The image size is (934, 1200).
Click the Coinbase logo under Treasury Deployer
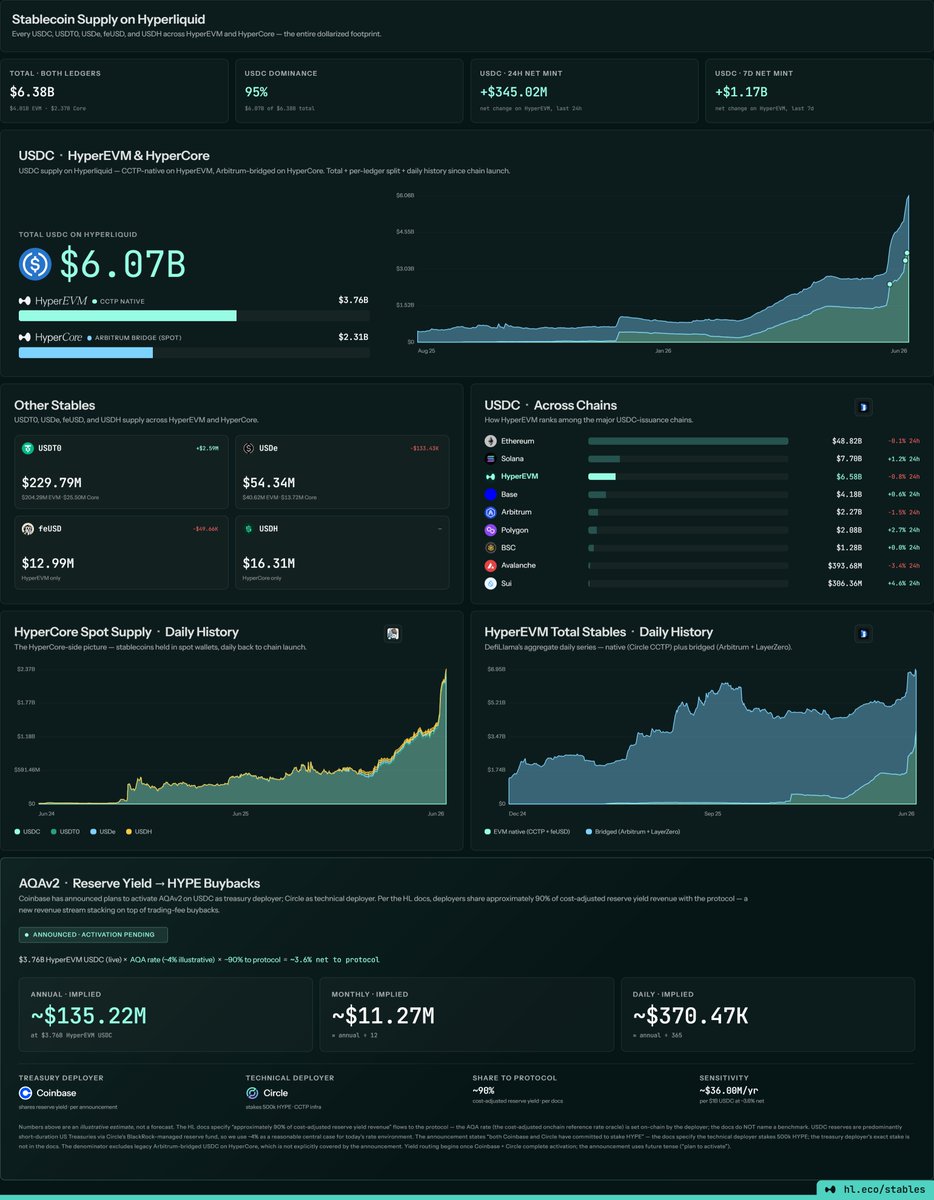click(x=26, y=1093)
